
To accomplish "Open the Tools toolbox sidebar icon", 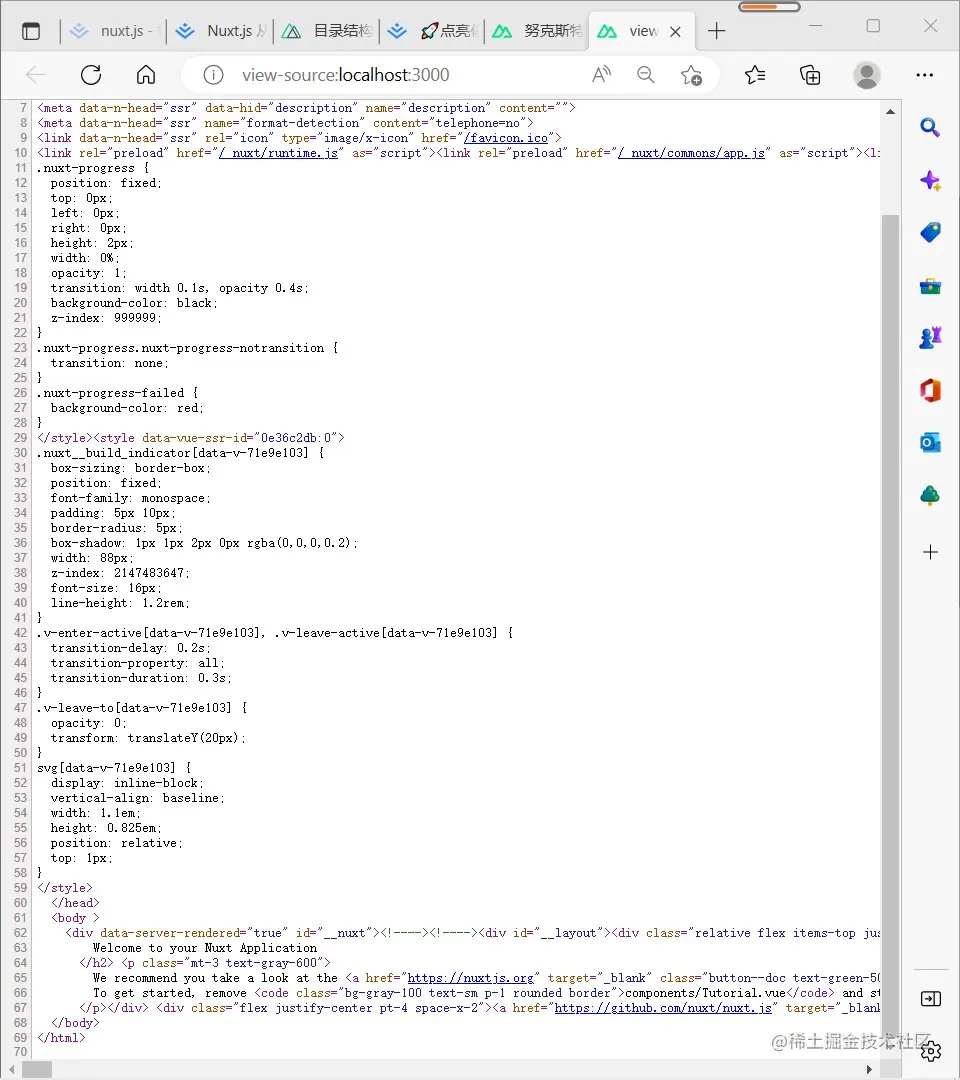I will tap(930, 285).
